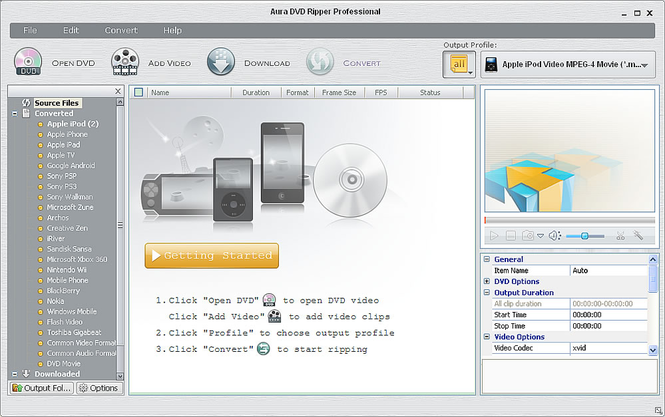Select Google Android tree item
The width and height of the screenshot is (665, 417).
point(71,165)
